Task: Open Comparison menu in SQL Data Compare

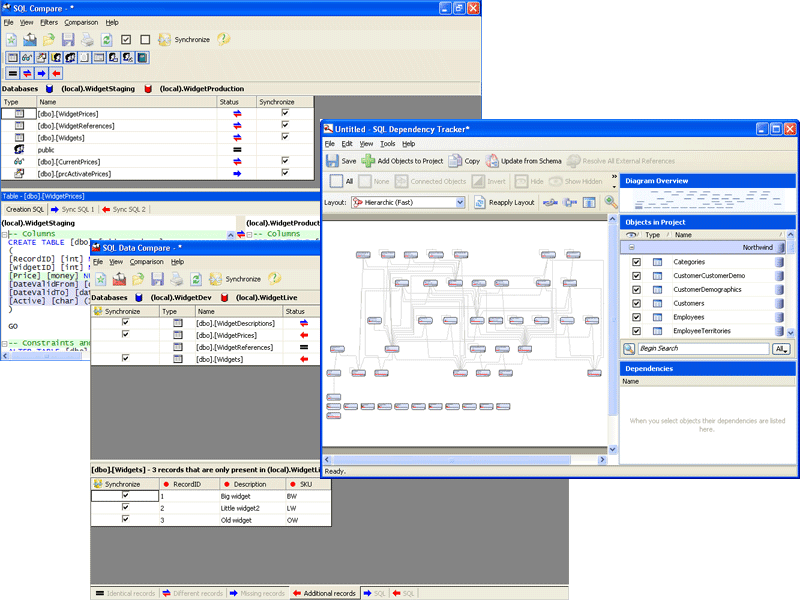Action: [146, 262]
